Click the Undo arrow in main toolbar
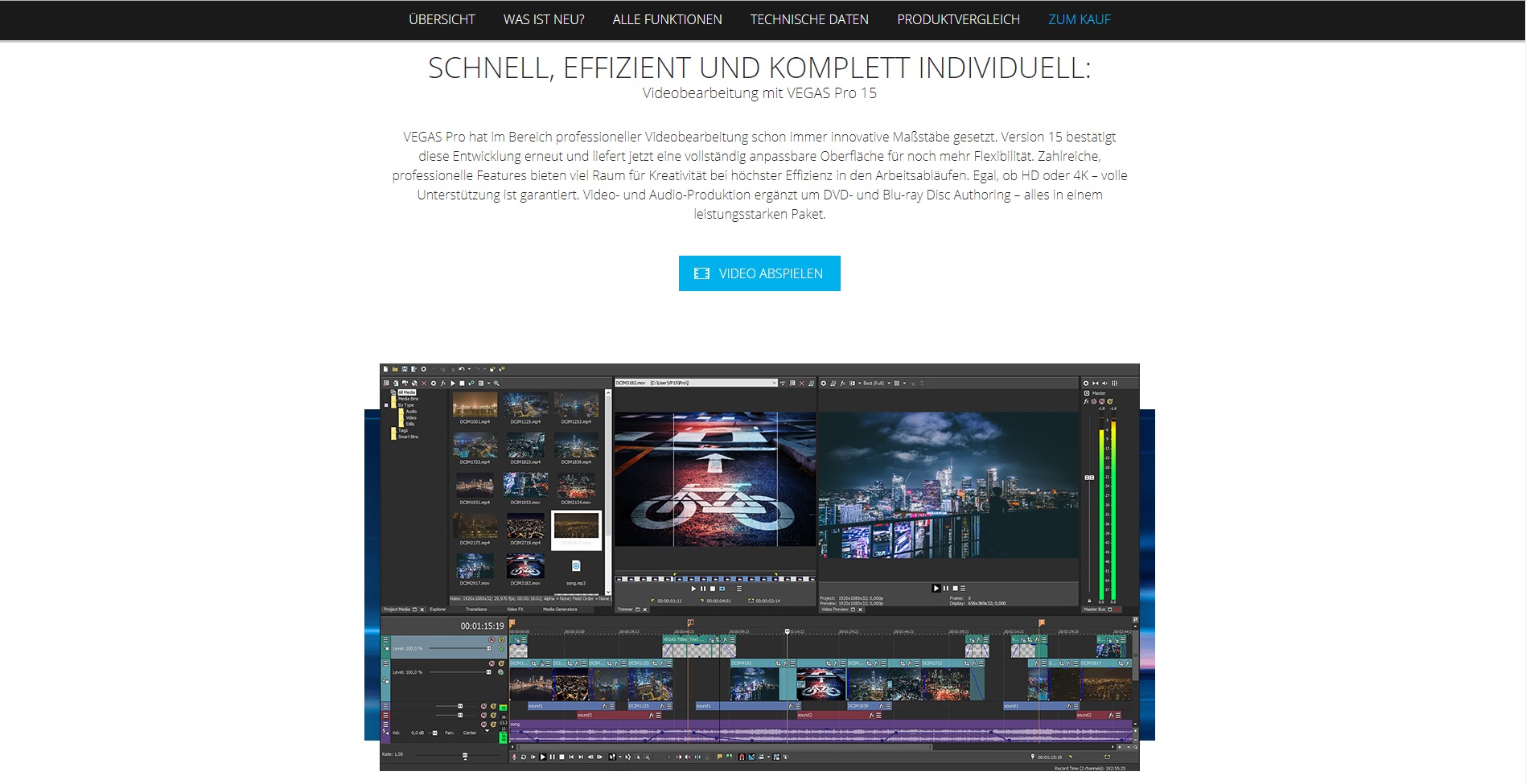Screen dimensions: 1526x784 click(x=462, y=369)
